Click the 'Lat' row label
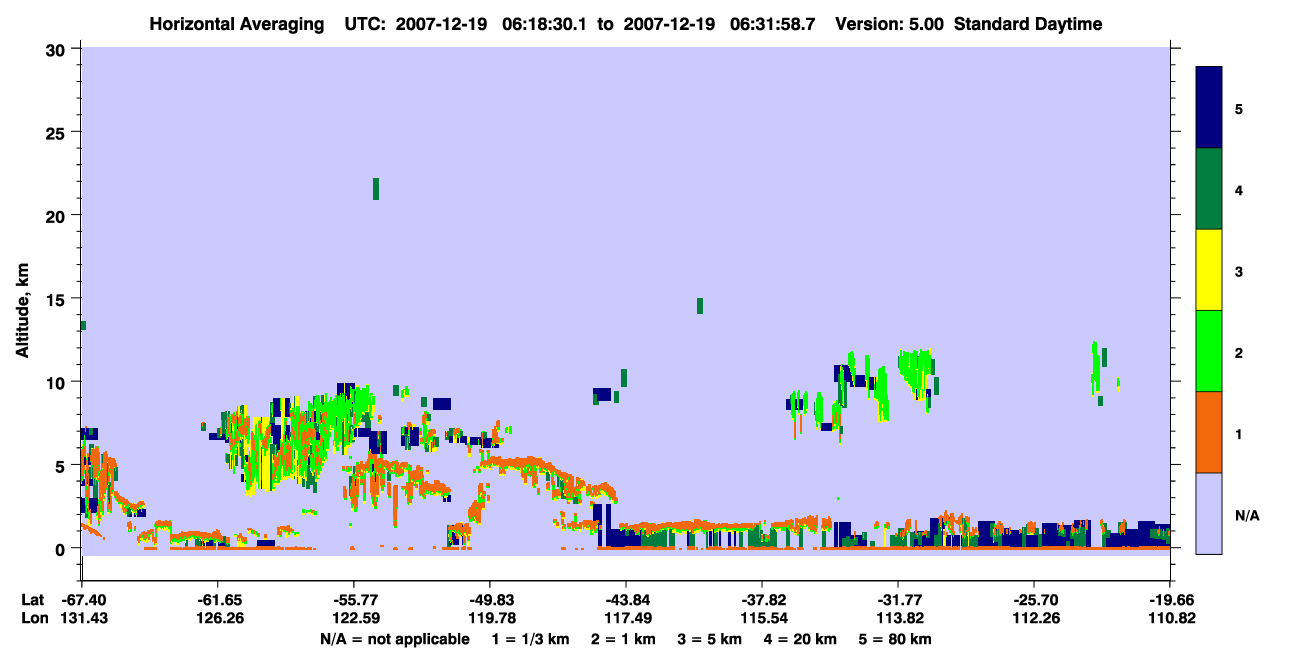 32,599
